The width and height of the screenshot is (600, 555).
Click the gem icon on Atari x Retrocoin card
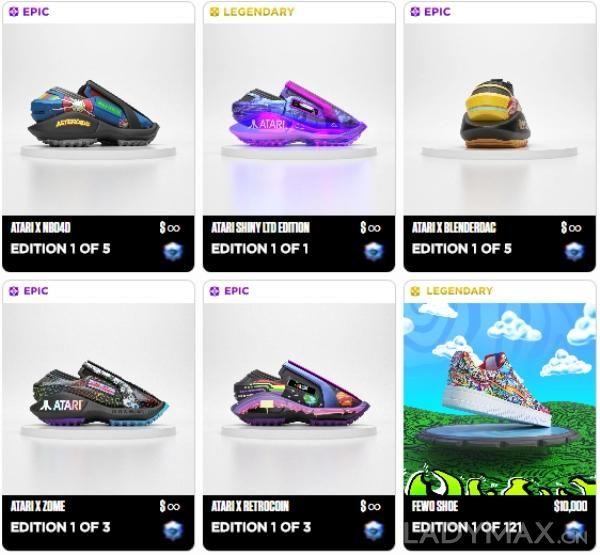tap(373, 531)
